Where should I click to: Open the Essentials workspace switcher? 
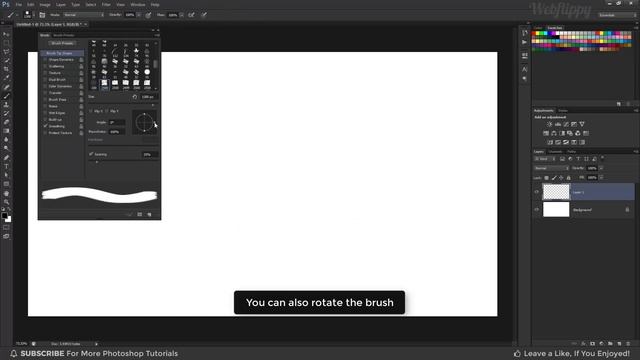click(617, 15)
